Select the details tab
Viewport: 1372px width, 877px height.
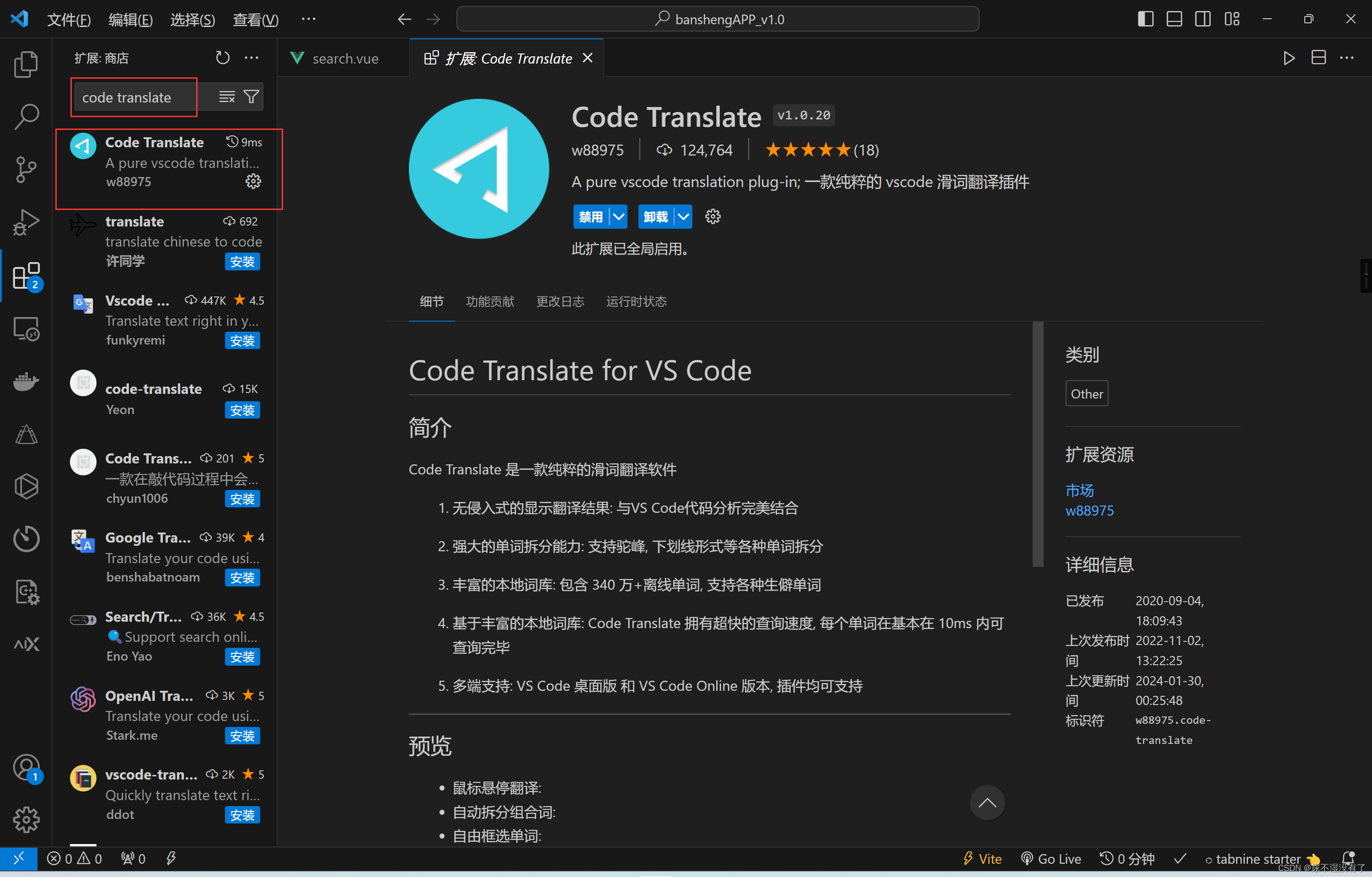[x=431, y=301]
